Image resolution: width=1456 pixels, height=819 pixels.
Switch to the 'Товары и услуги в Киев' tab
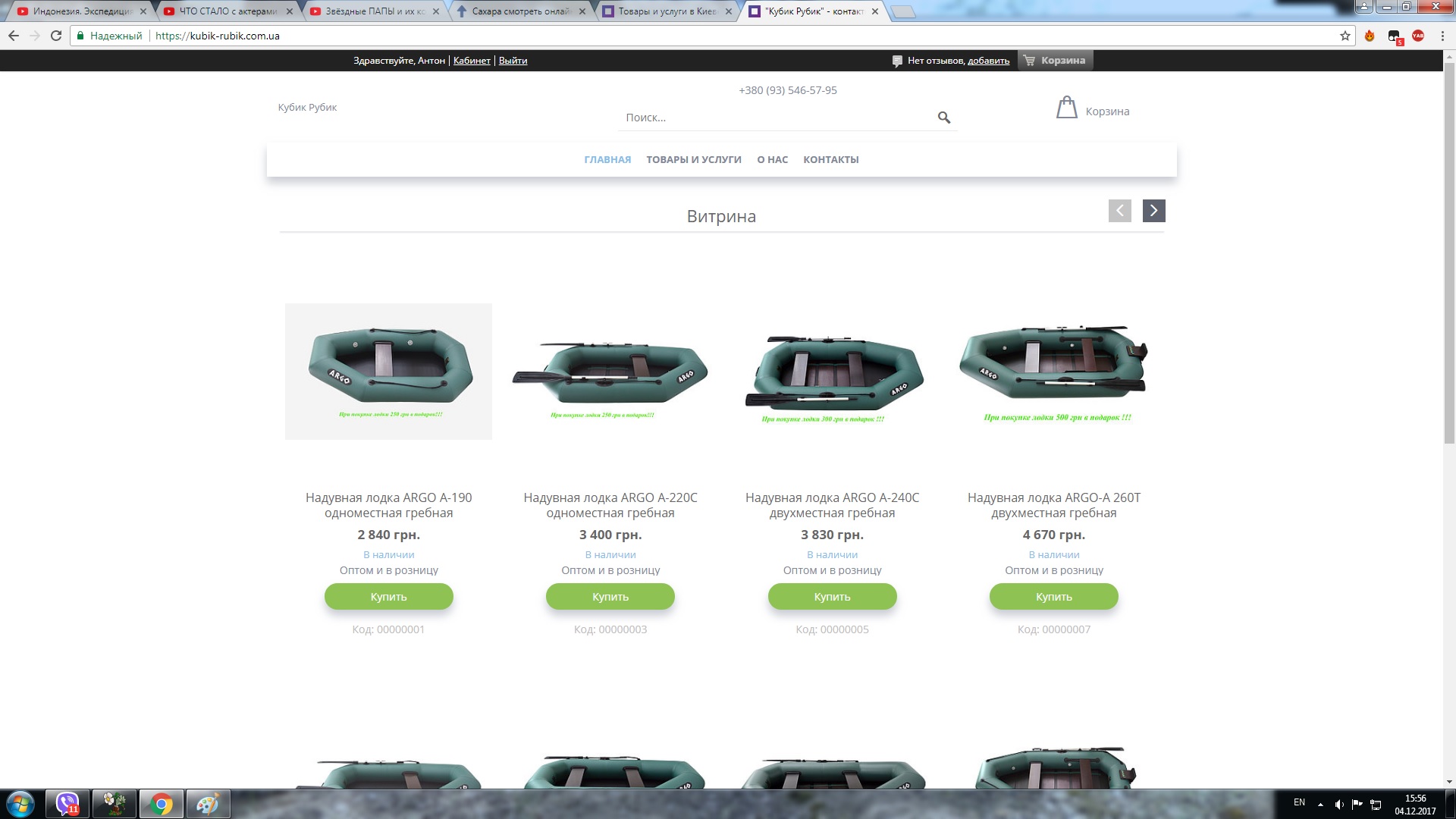click(666, 11)
